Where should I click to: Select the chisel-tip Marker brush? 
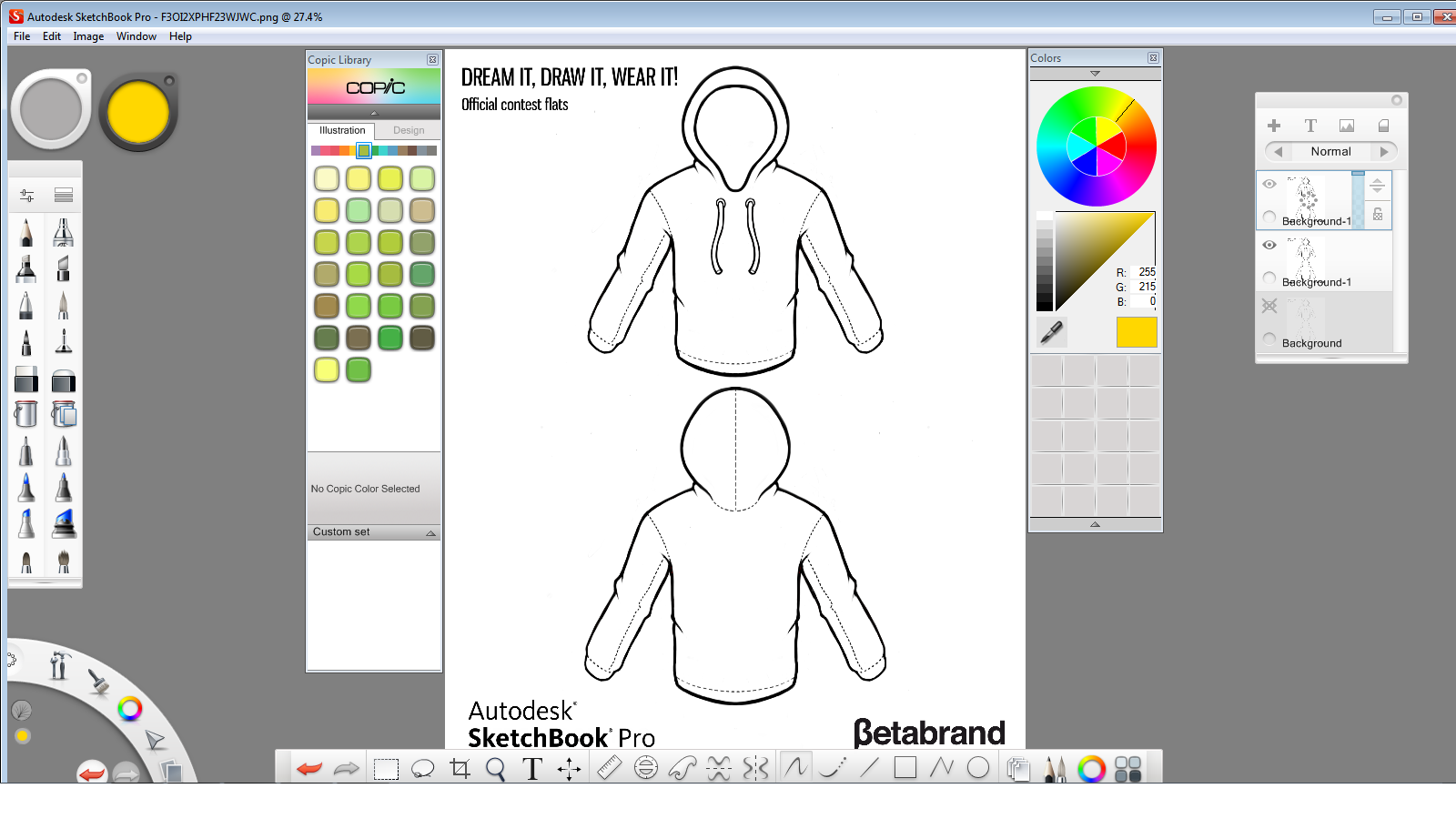coord(26,268)
